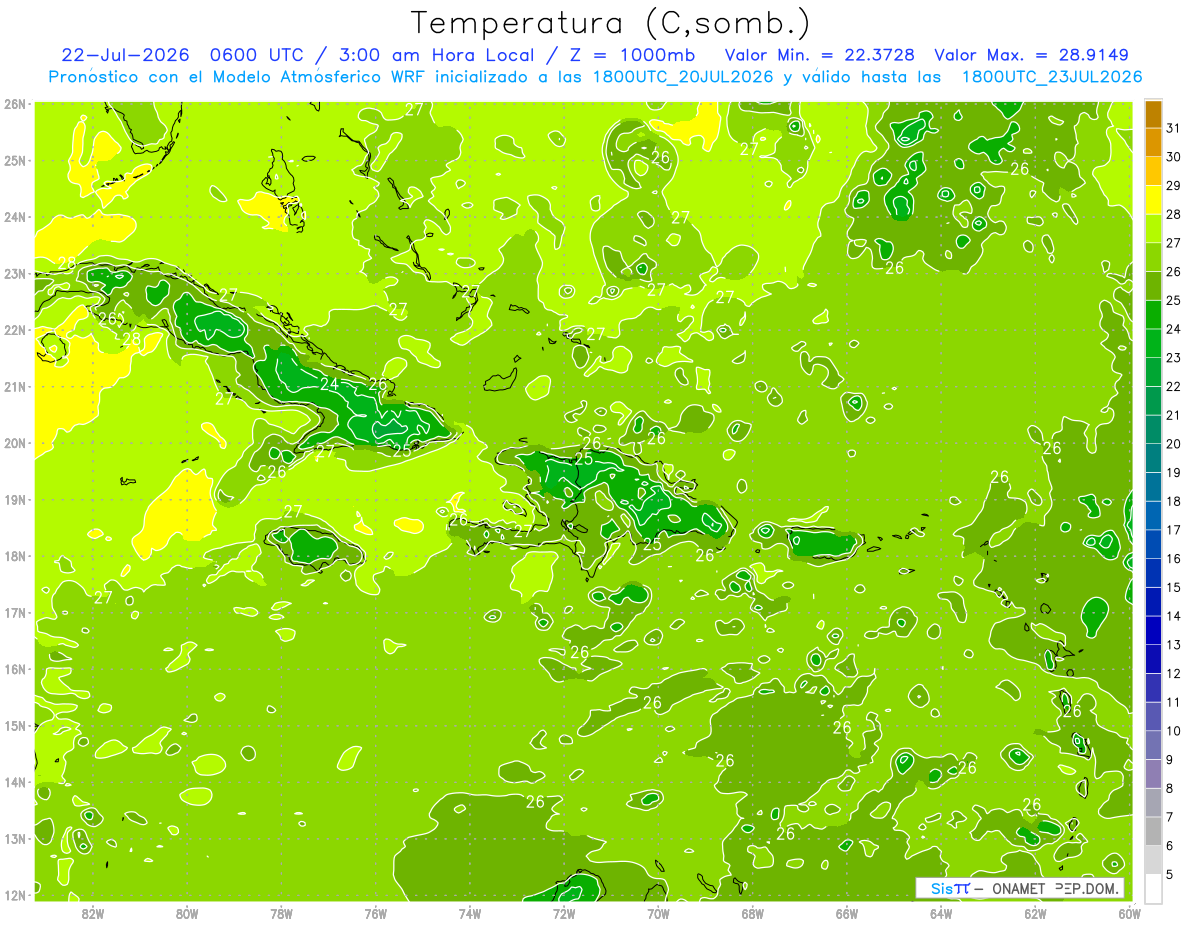Click the "16N" latitude label
This screenshot has width=1200, height=927.
[x=15, y=669]
